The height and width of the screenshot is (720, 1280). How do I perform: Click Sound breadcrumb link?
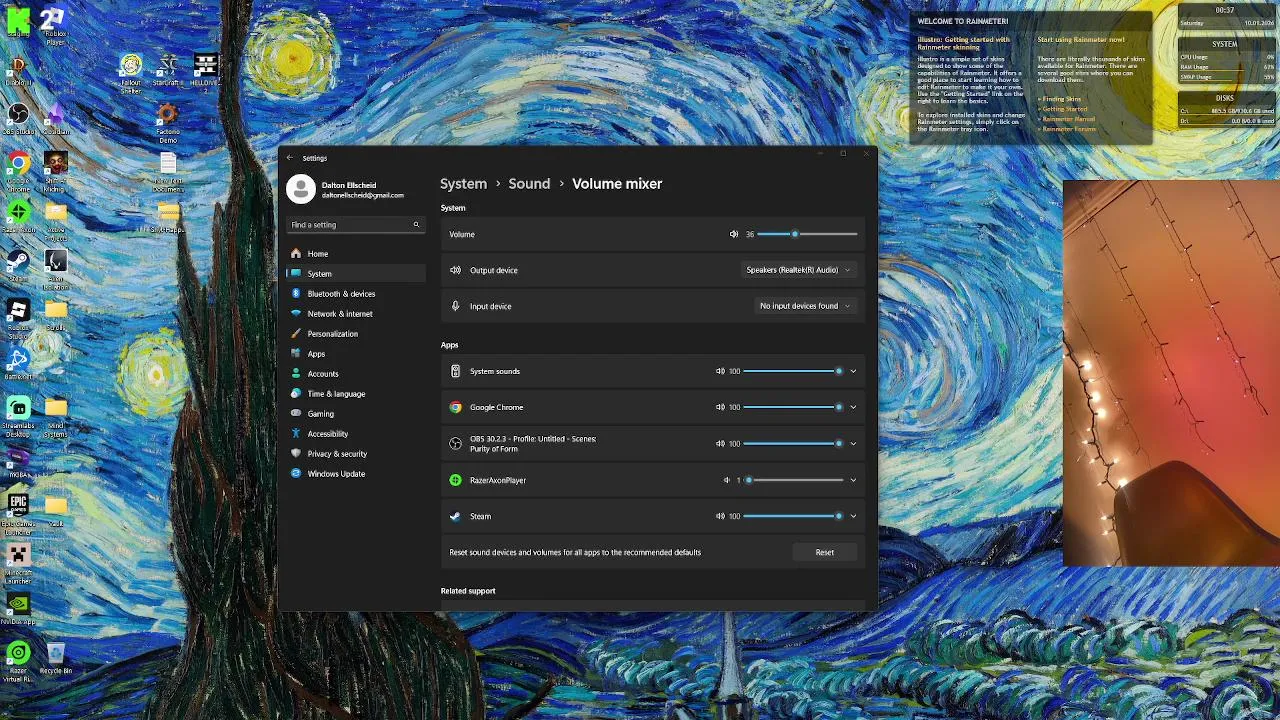(529, 184)
